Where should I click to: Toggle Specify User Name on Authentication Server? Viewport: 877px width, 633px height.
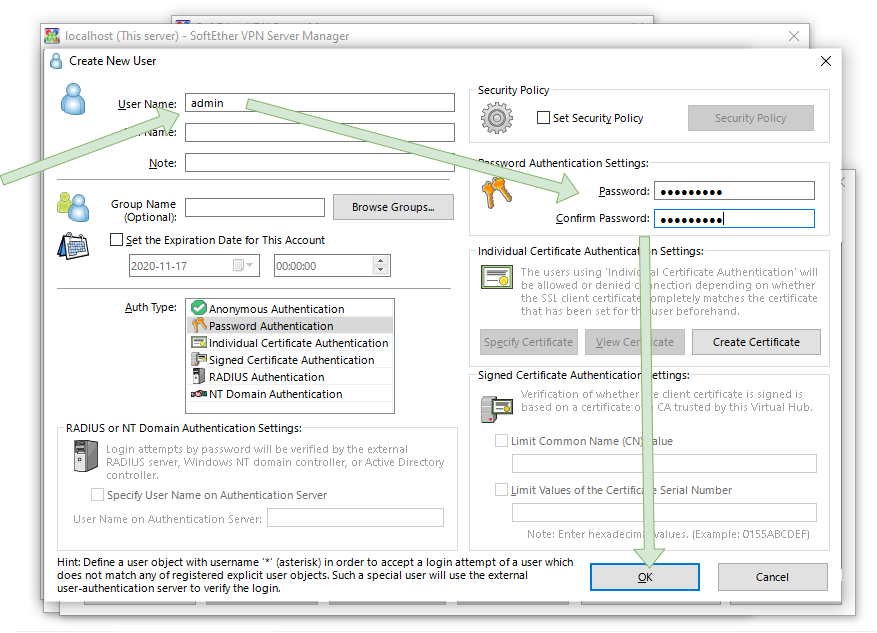[x=97, y=495]
